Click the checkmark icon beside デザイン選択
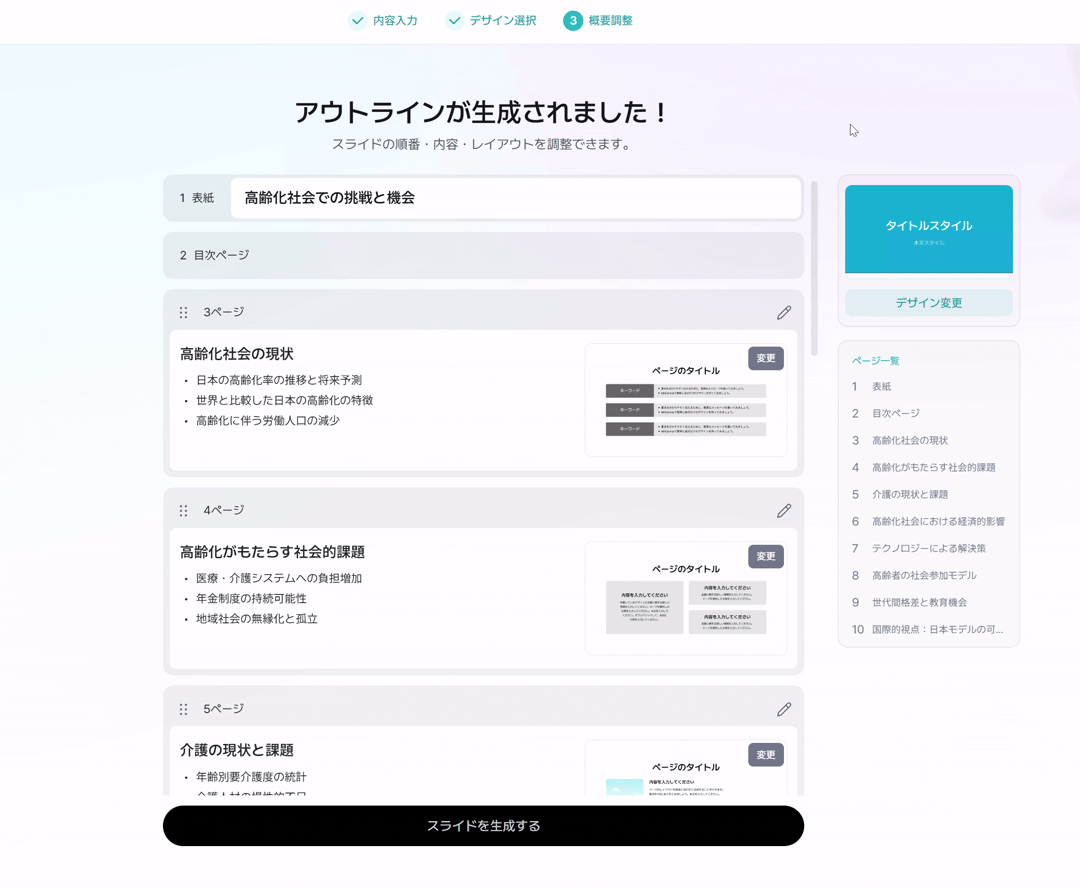1080x889 pixels. (x=455, y=20)
